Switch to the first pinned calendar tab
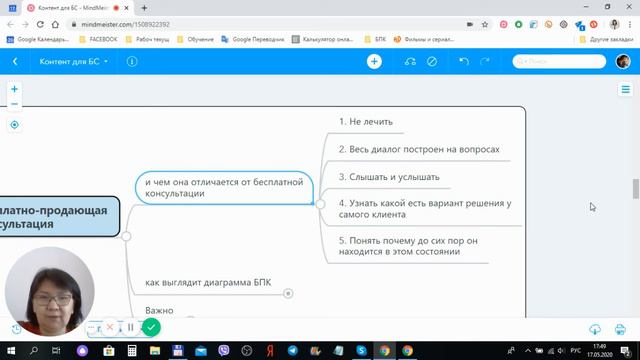Viewport: 640px width, 360px height. pyautogui.click(x=13, y=8)
